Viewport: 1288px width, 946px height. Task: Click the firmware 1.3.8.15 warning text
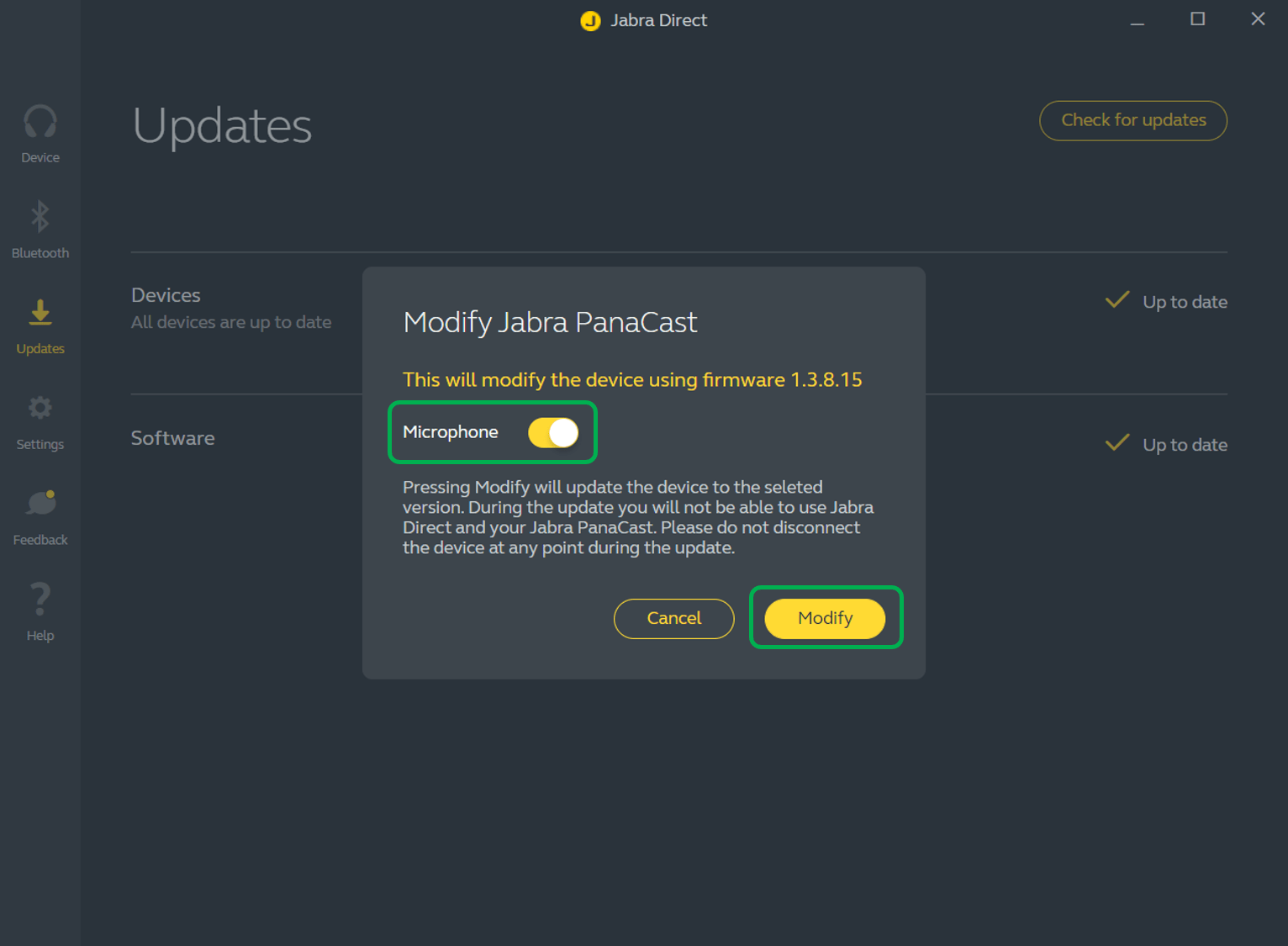[x=632, y=380]
